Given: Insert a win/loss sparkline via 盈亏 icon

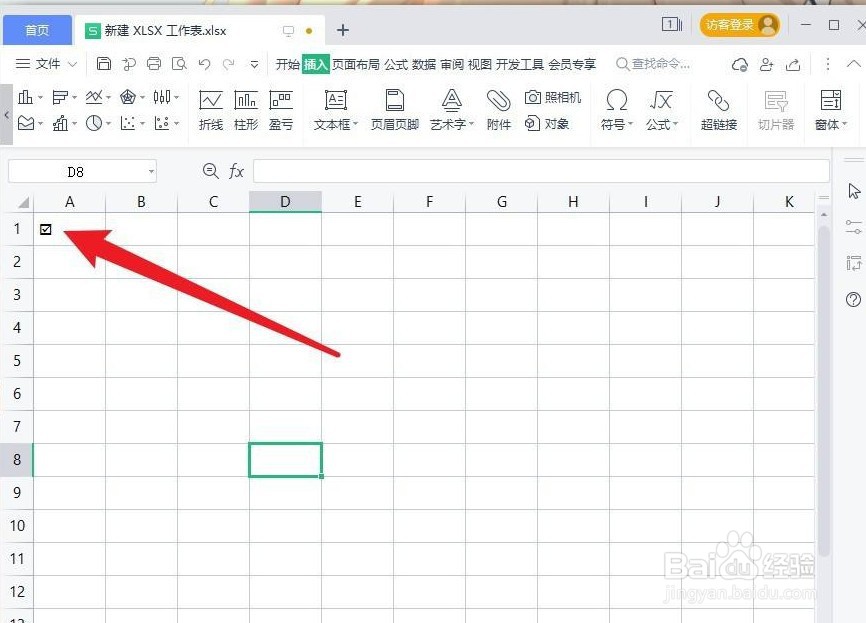Looking at the screenshot, I should tap(281, 103).
